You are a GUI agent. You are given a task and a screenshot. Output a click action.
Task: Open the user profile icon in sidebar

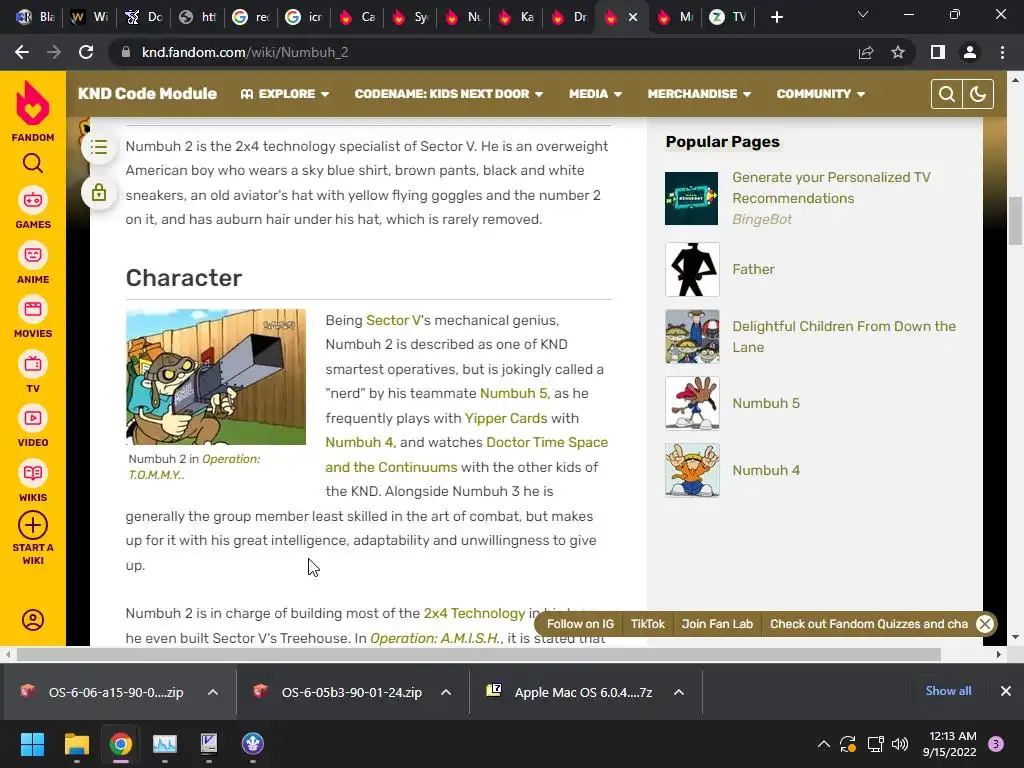click(x=33, y=619)
